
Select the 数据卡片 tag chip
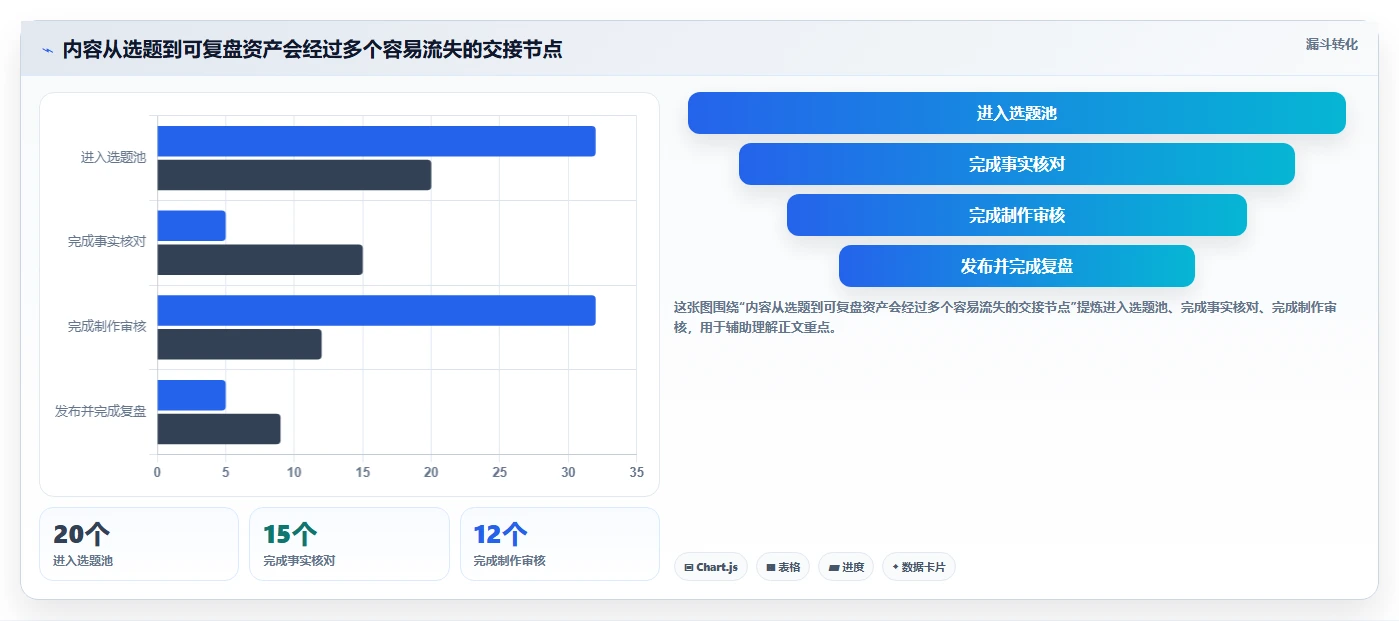pyautogui.click(x=919, y=567)
